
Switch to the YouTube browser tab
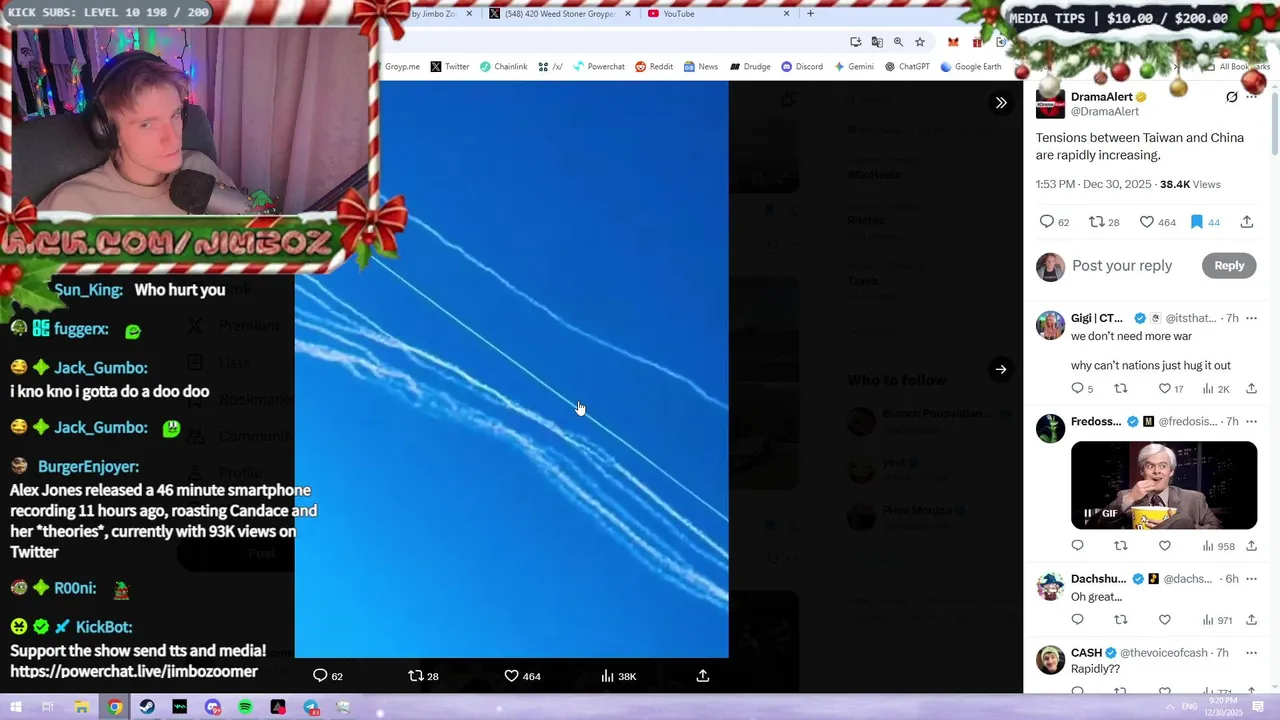point(718,14)
